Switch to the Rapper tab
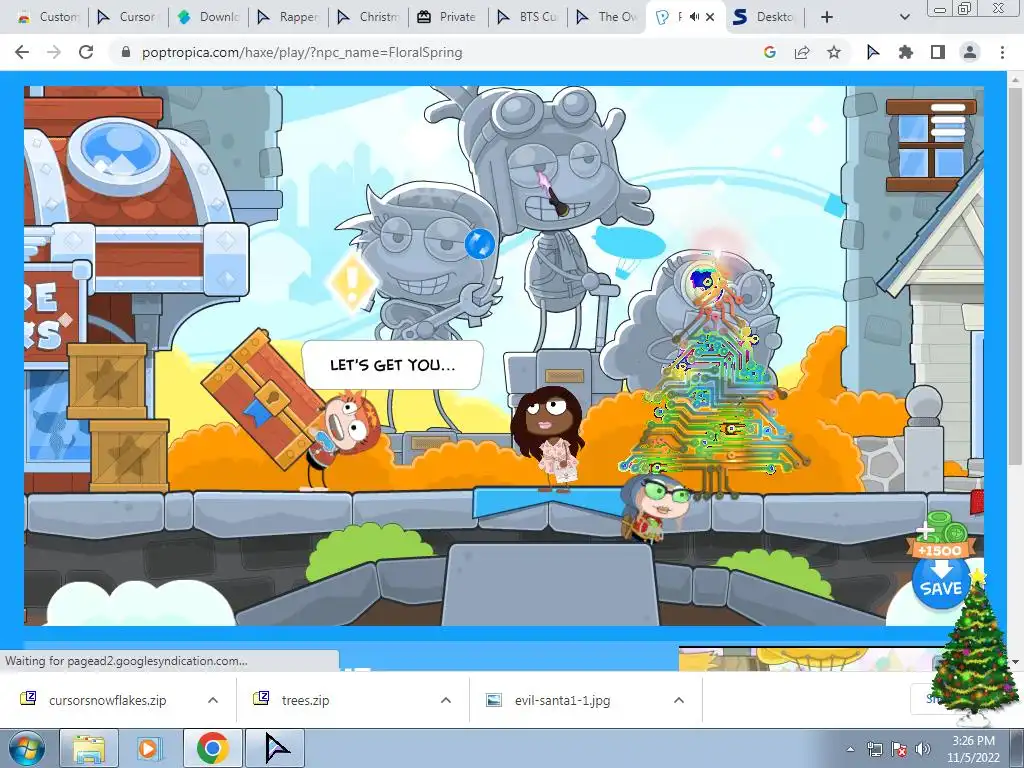The height and width of the screenshot is (768, 1024). point(289,17)
